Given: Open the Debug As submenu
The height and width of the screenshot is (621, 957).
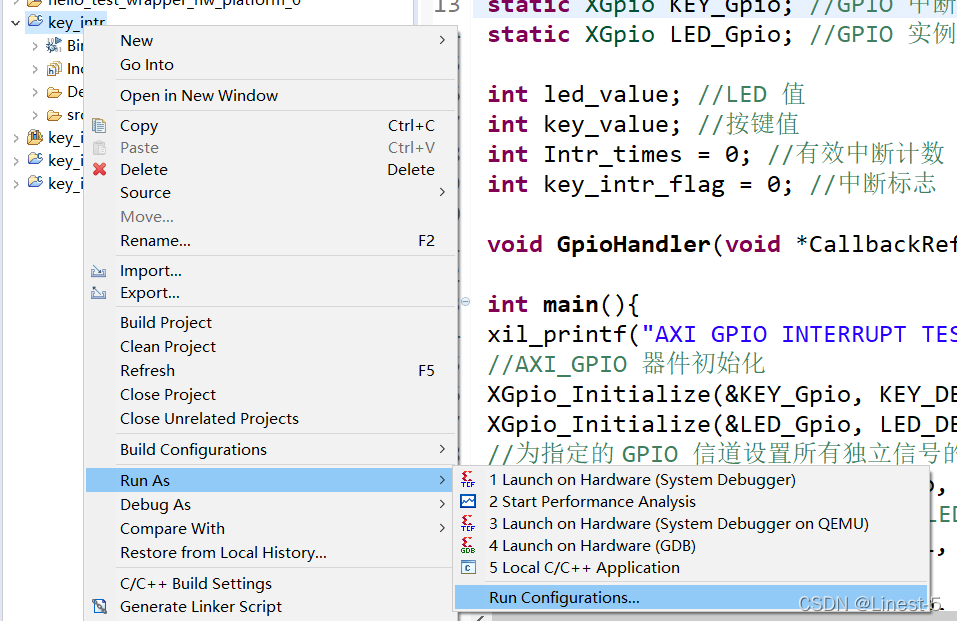Looking at the screenshot, I should click(x=271, y=504).
